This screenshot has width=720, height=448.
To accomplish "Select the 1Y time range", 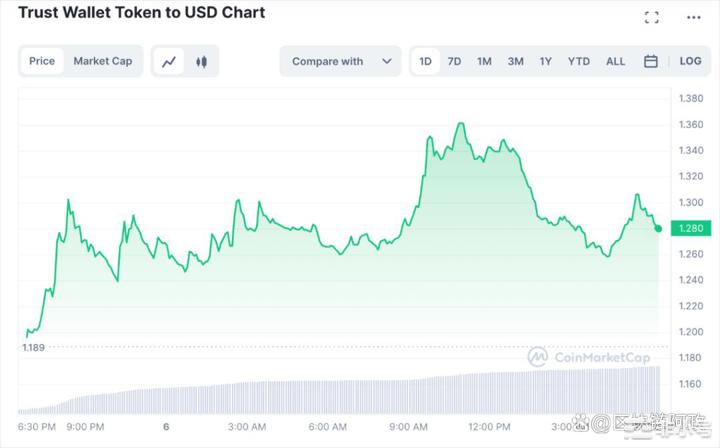I will tap(546, 61).
